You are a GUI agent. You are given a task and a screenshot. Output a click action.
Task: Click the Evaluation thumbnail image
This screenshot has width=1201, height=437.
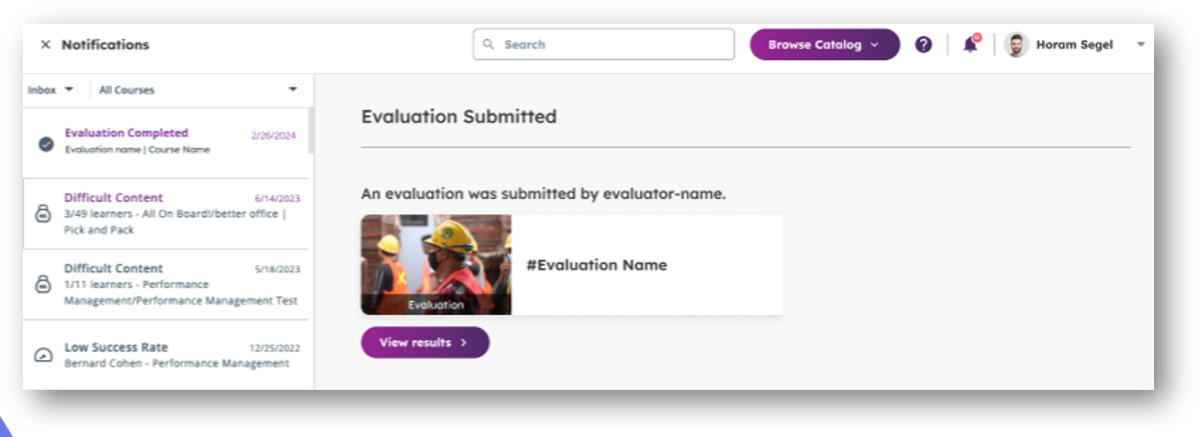(x=436, y=264)
